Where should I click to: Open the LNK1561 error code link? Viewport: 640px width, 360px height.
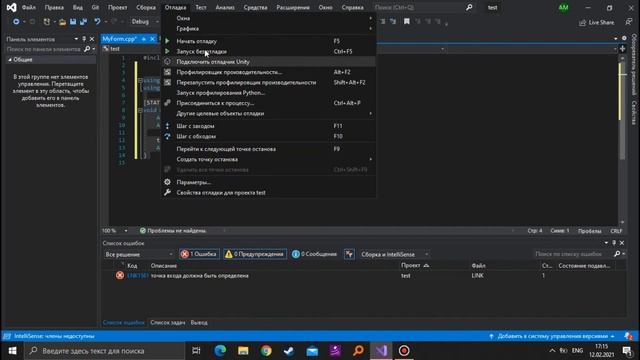coord(138,276)
